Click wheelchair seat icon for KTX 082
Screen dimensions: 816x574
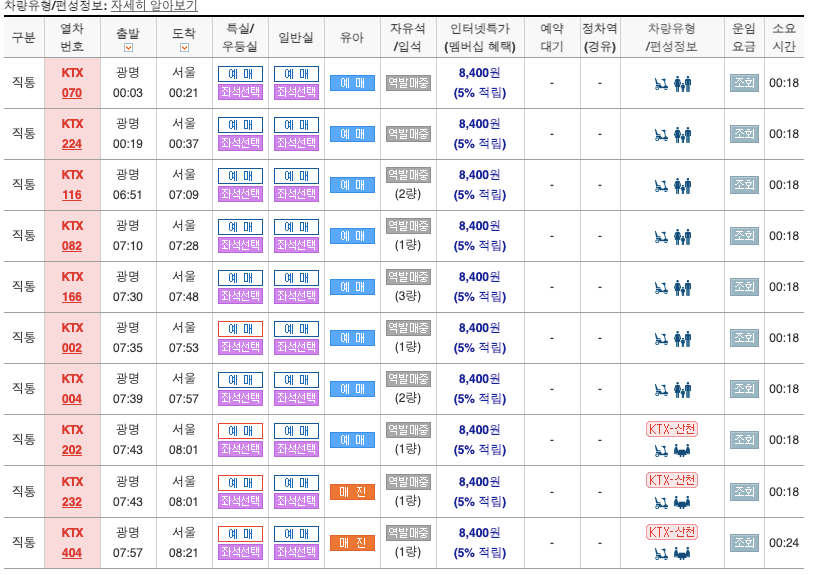661,237
